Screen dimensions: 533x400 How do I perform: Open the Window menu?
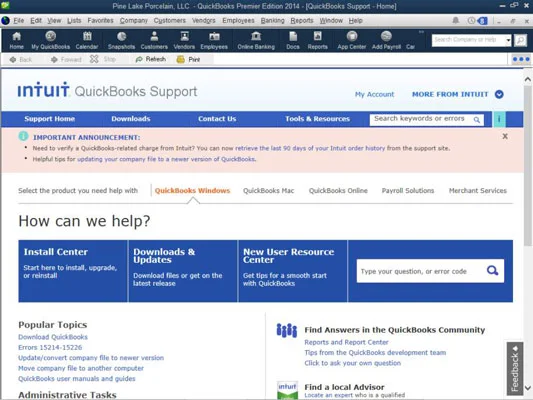(x=331, y=21)
